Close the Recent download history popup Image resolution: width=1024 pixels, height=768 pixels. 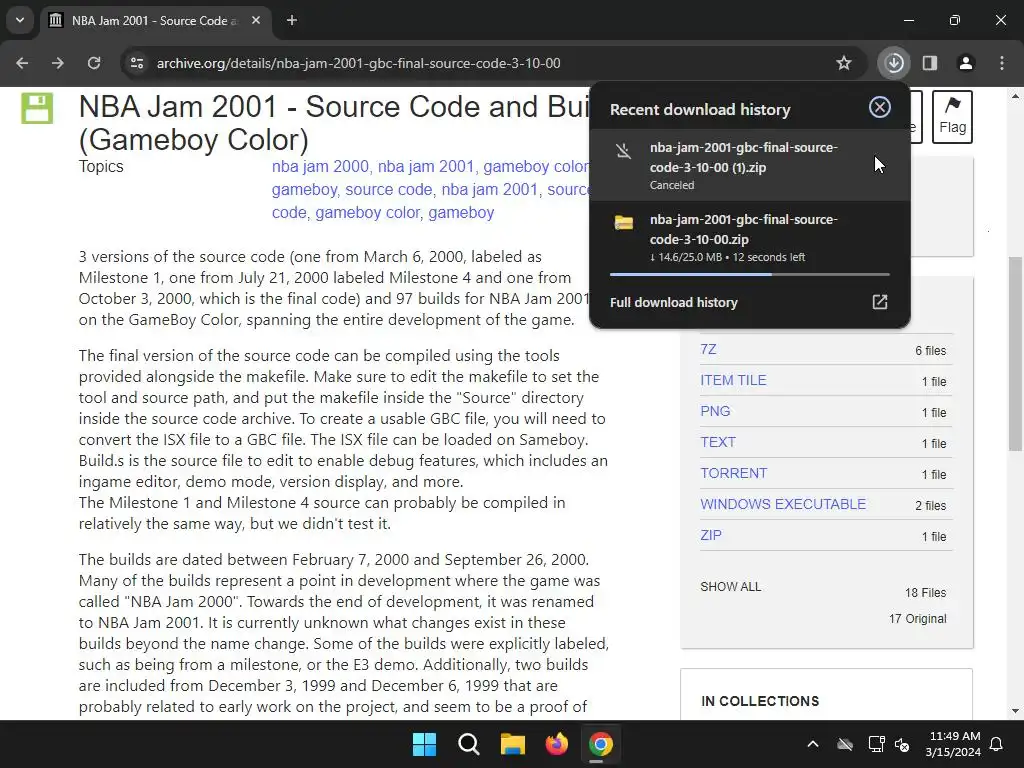[x=880, y=107]
